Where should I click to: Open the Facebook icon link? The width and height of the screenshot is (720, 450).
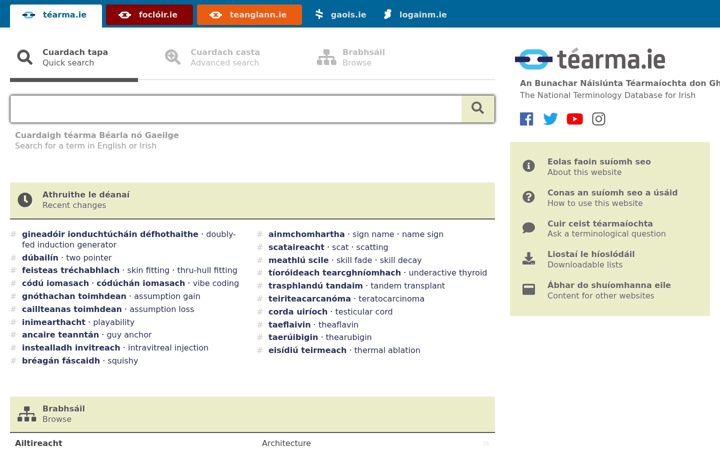point(527,119)
